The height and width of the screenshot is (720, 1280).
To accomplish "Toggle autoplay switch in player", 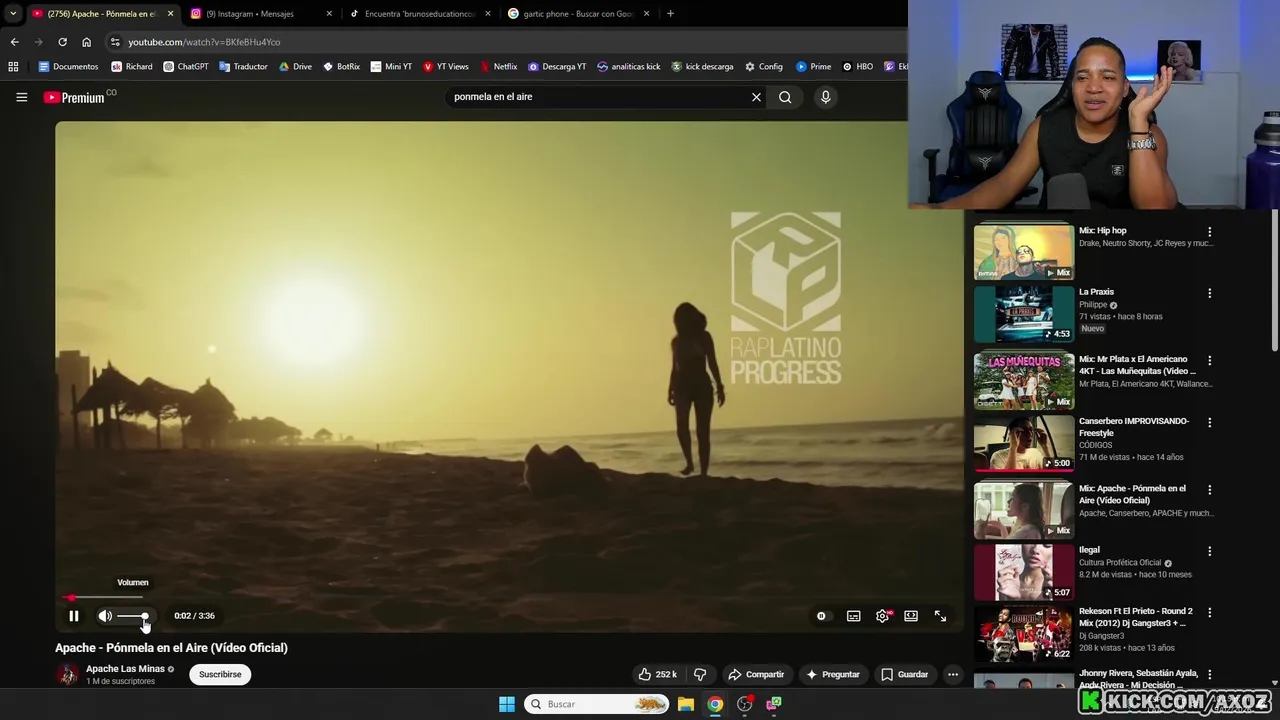I will pyautogui.click(x=821, y=616).
